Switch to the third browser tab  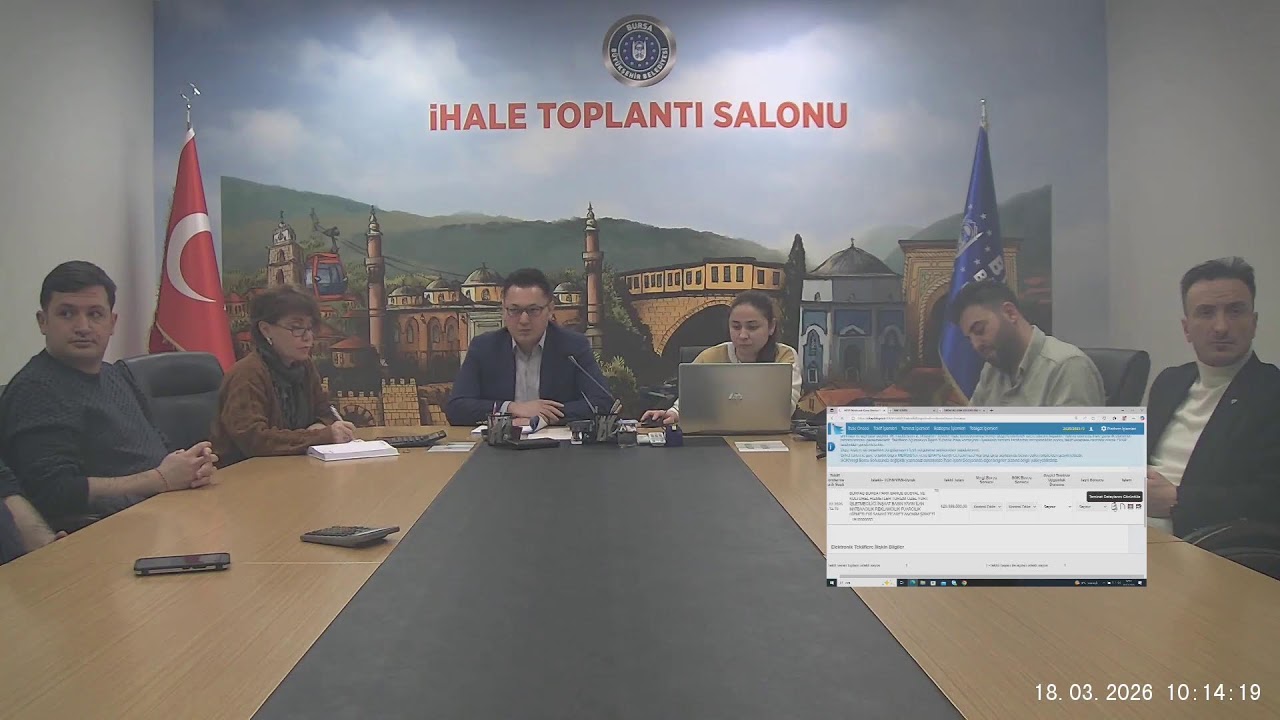tap(962, 410)
